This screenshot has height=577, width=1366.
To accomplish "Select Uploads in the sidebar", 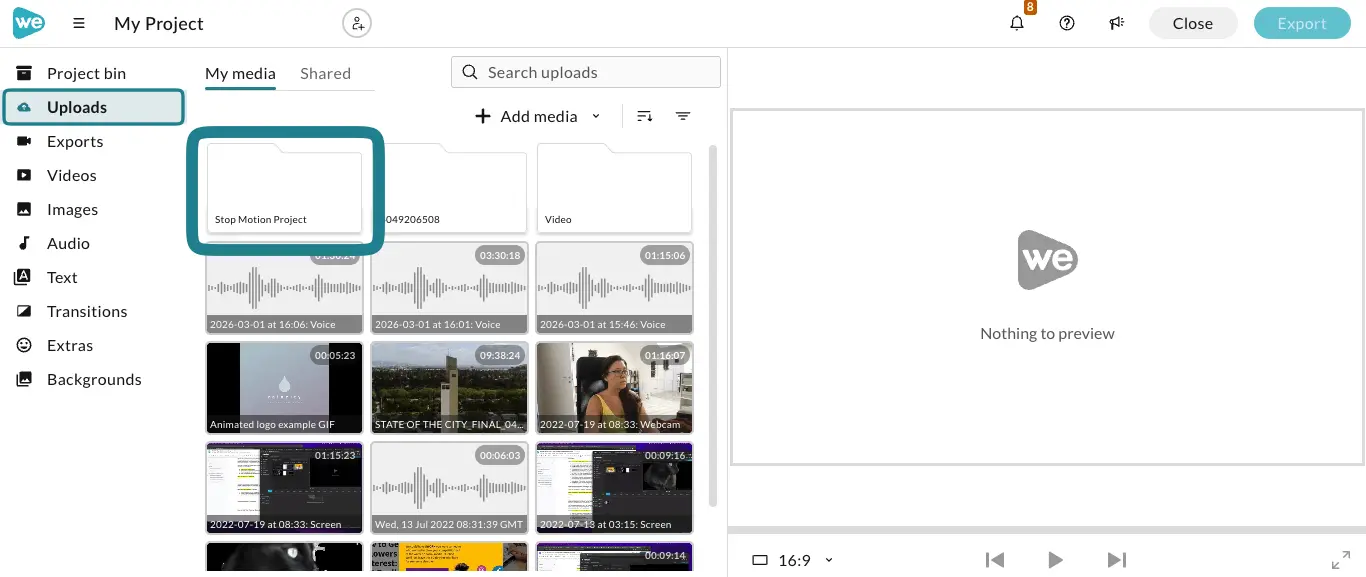I will coord(93,107).
